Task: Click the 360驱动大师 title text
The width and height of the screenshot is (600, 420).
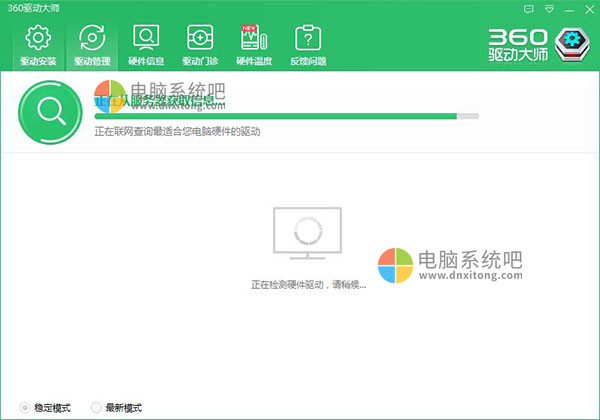Action: pyautogui.click(x=34, y=8)
